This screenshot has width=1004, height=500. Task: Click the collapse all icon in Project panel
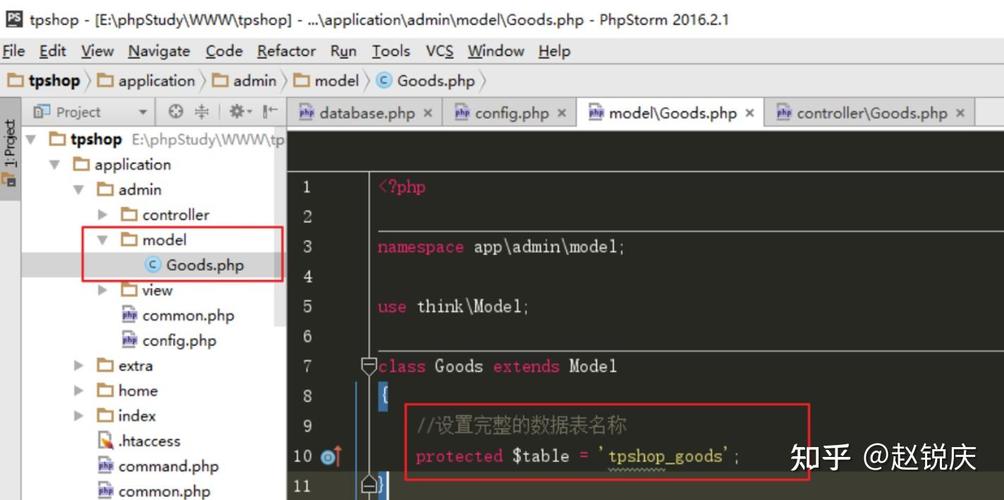(202, 112)
